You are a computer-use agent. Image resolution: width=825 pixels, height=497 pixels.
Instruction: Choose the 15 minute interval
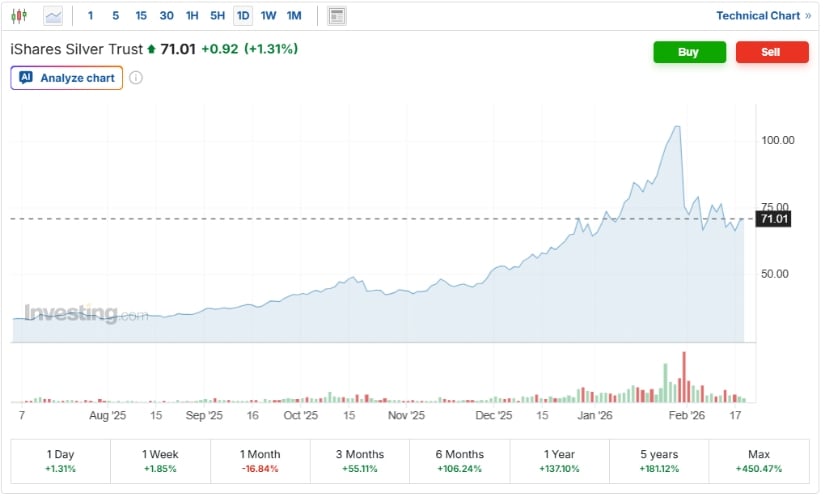[141, 16]
